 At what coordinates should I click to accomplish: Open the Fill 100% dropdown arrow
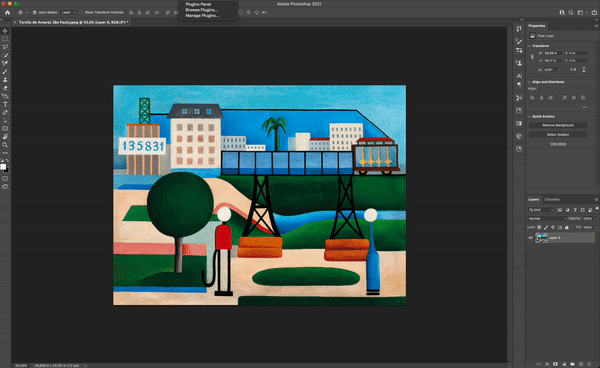596,227
